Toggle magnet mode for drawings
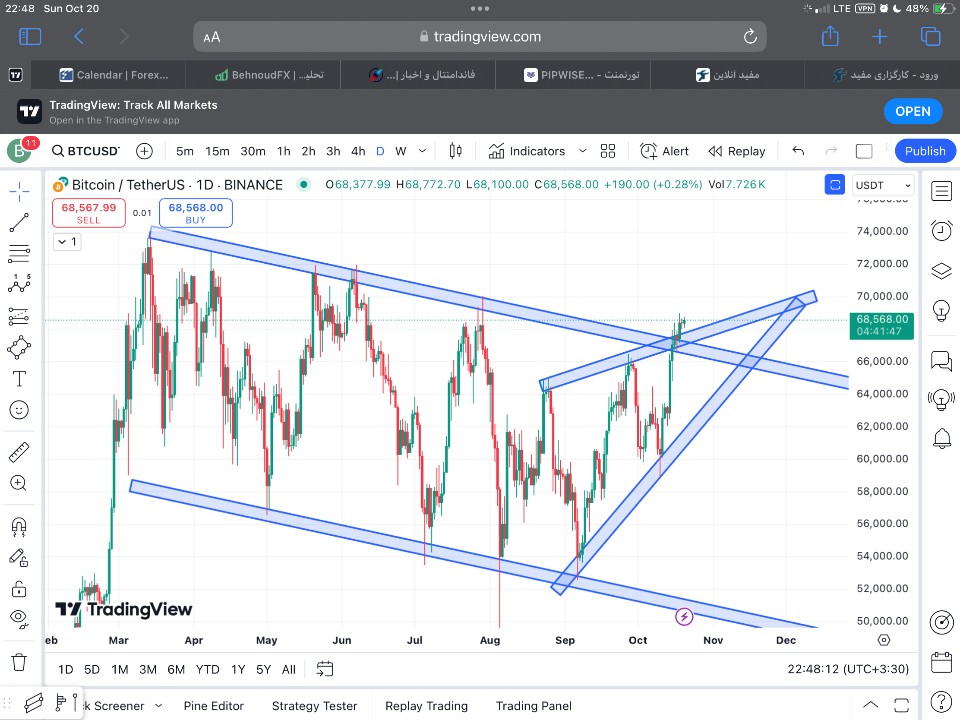Screen dimensions: 960x720 pos(19,526)
